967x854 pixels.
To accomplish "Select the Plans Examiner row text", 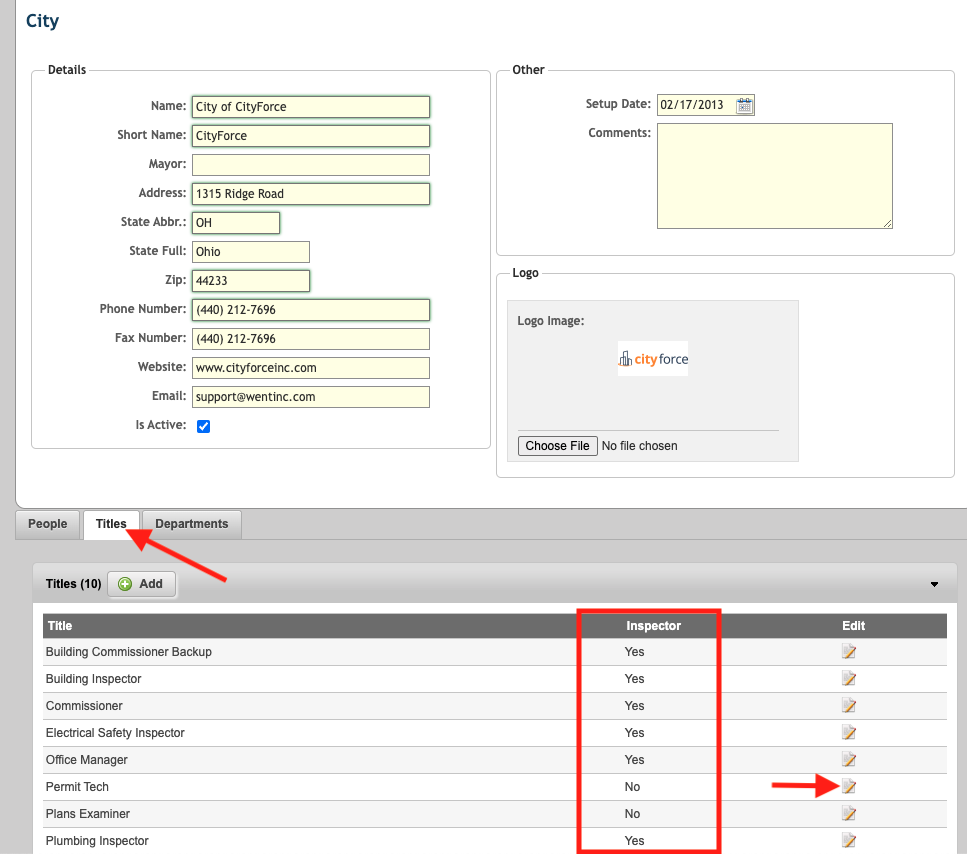I will [88, 814].
